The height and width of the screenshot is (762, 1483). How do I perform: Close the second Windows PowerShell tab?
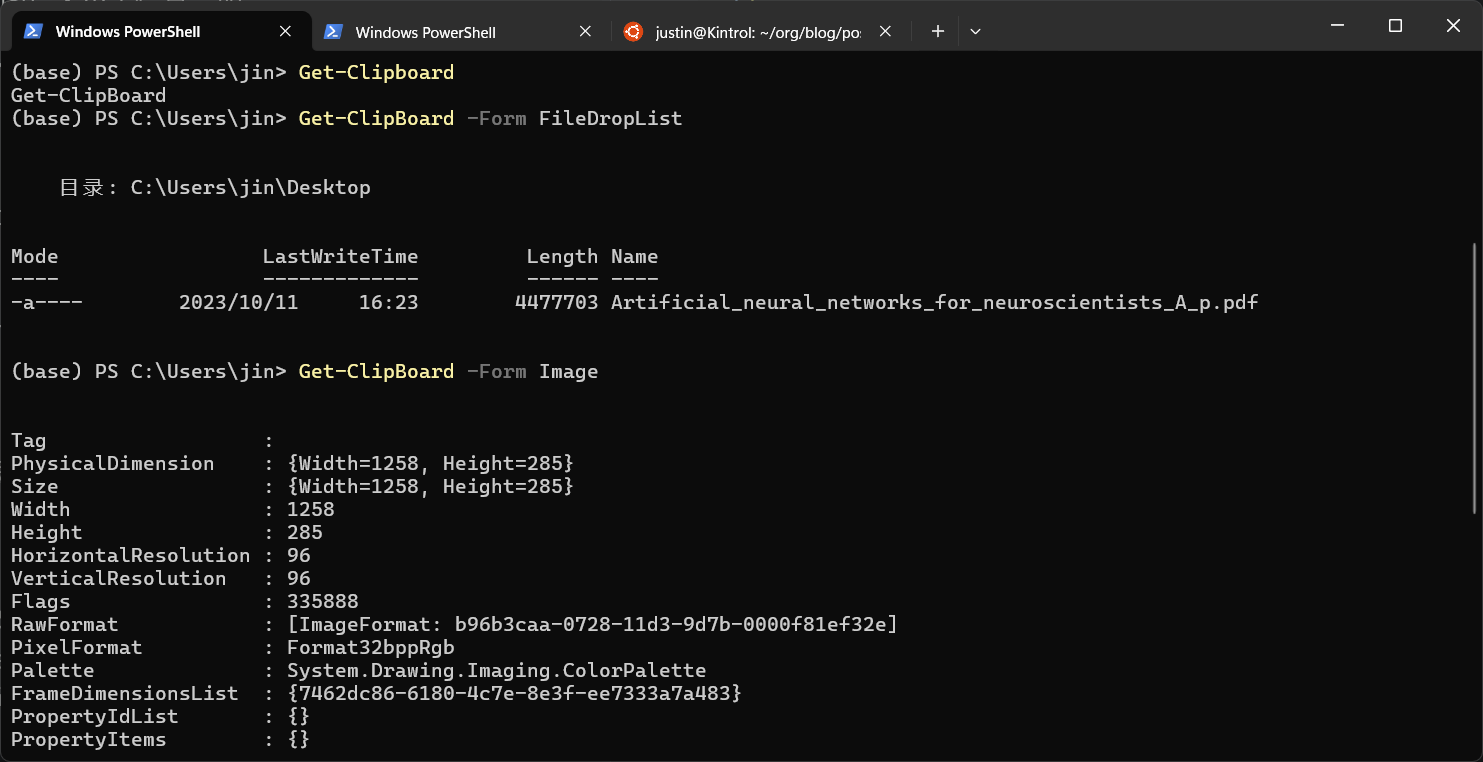[585, 32]
